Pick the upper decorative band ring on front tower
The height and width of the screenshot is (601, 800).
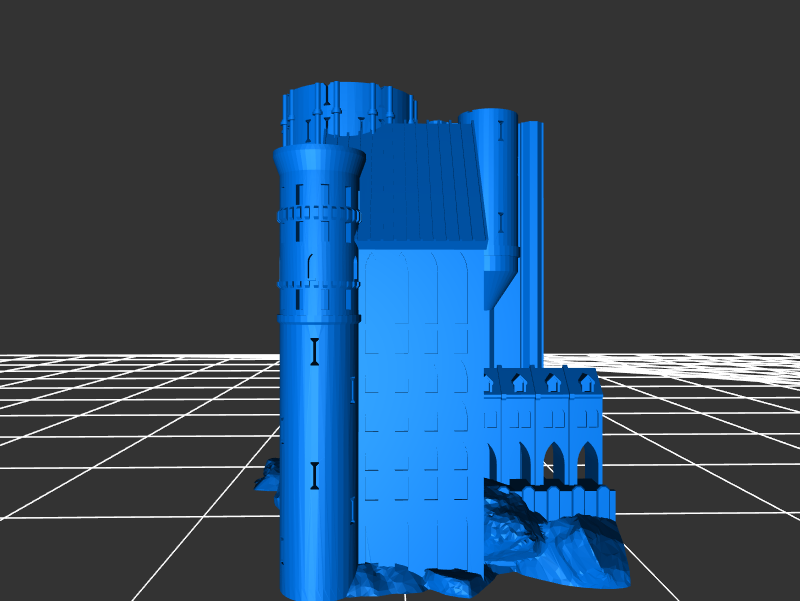click(x=317, y=214)
